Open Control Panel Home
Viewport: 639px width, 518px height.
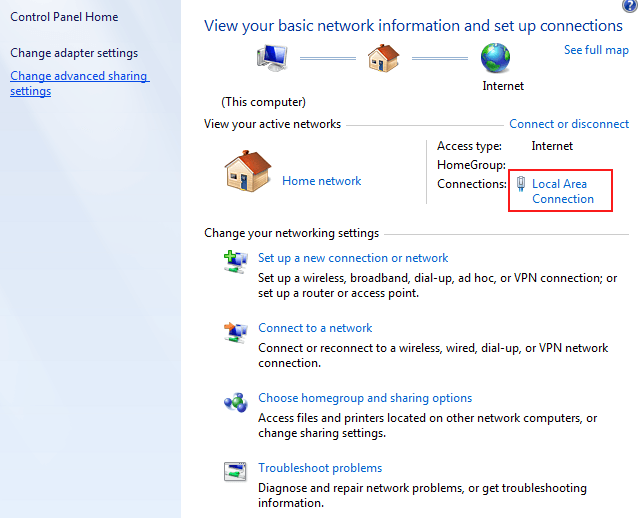[x=64, y=17]
